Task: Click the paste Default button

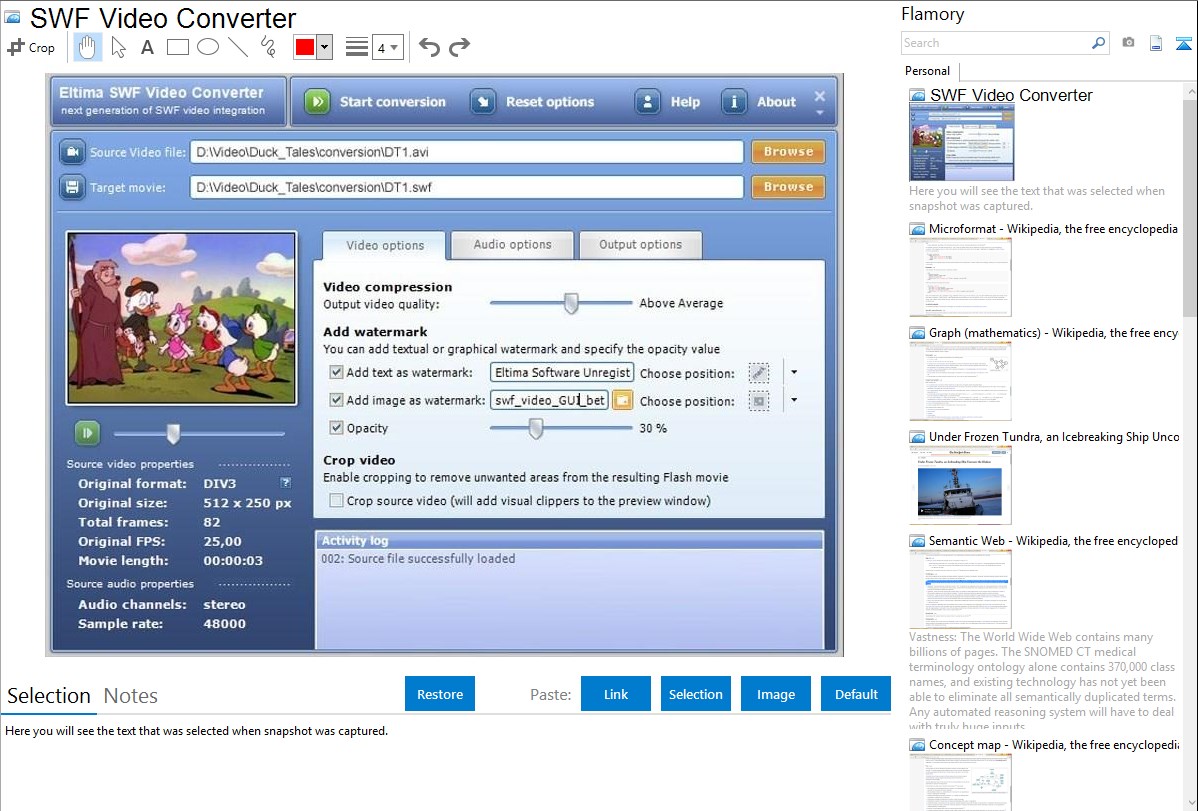Action: click(x=856, y=693)
